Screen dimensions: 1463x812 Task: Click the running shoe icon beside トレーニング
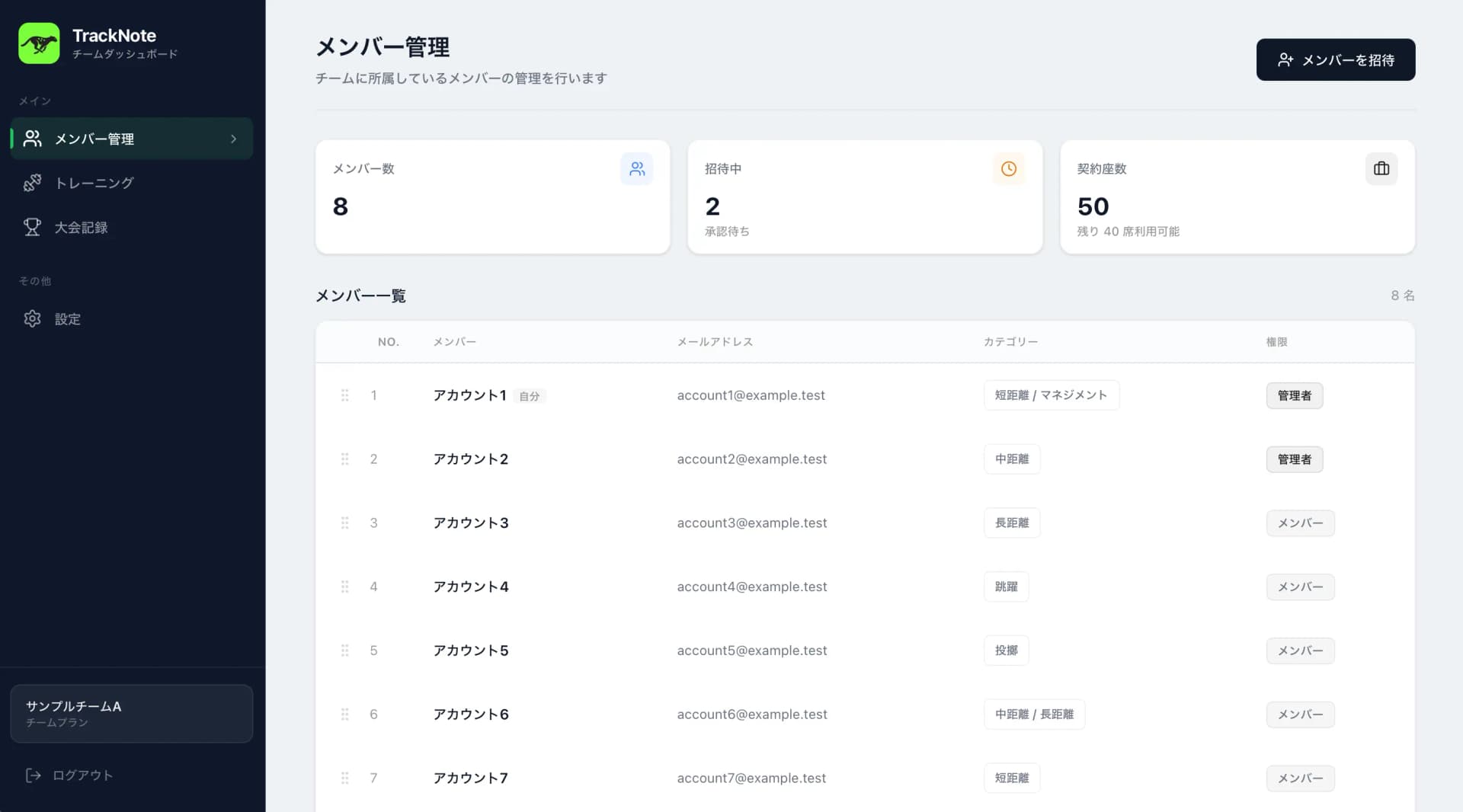32,183
